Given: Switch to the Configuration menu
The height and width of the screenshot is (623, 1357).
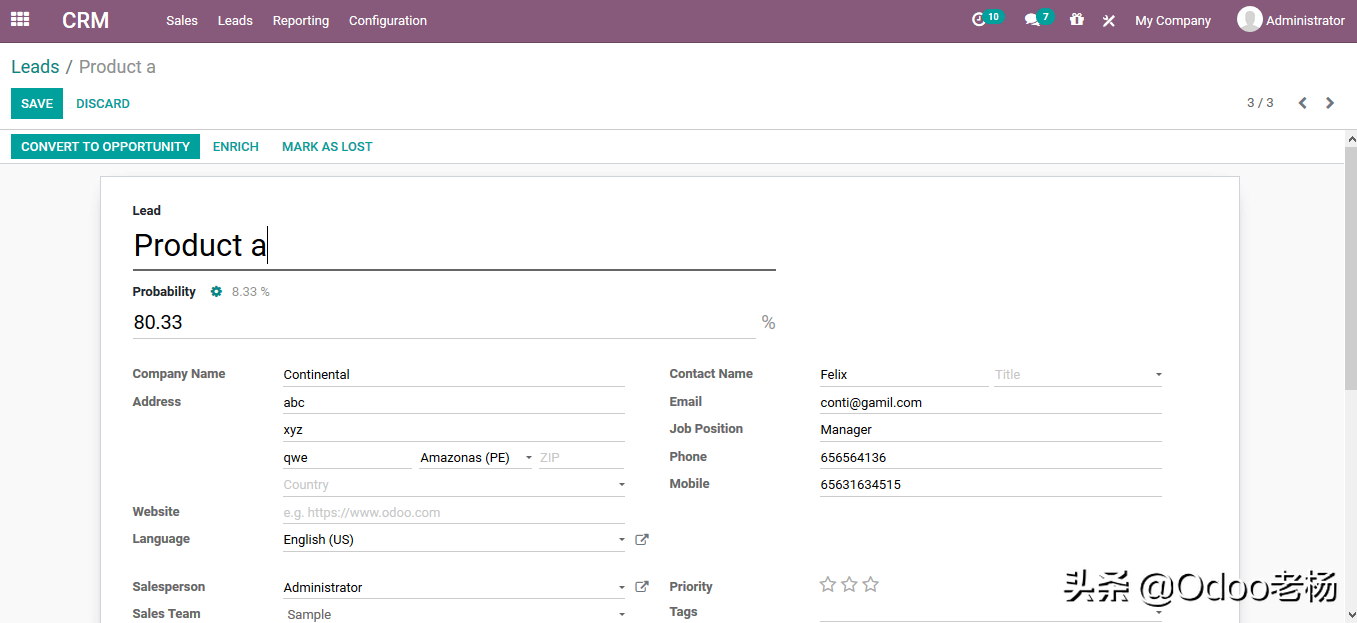Looking at the screenshot, I should pyautogui.click(x=387, y=20).
